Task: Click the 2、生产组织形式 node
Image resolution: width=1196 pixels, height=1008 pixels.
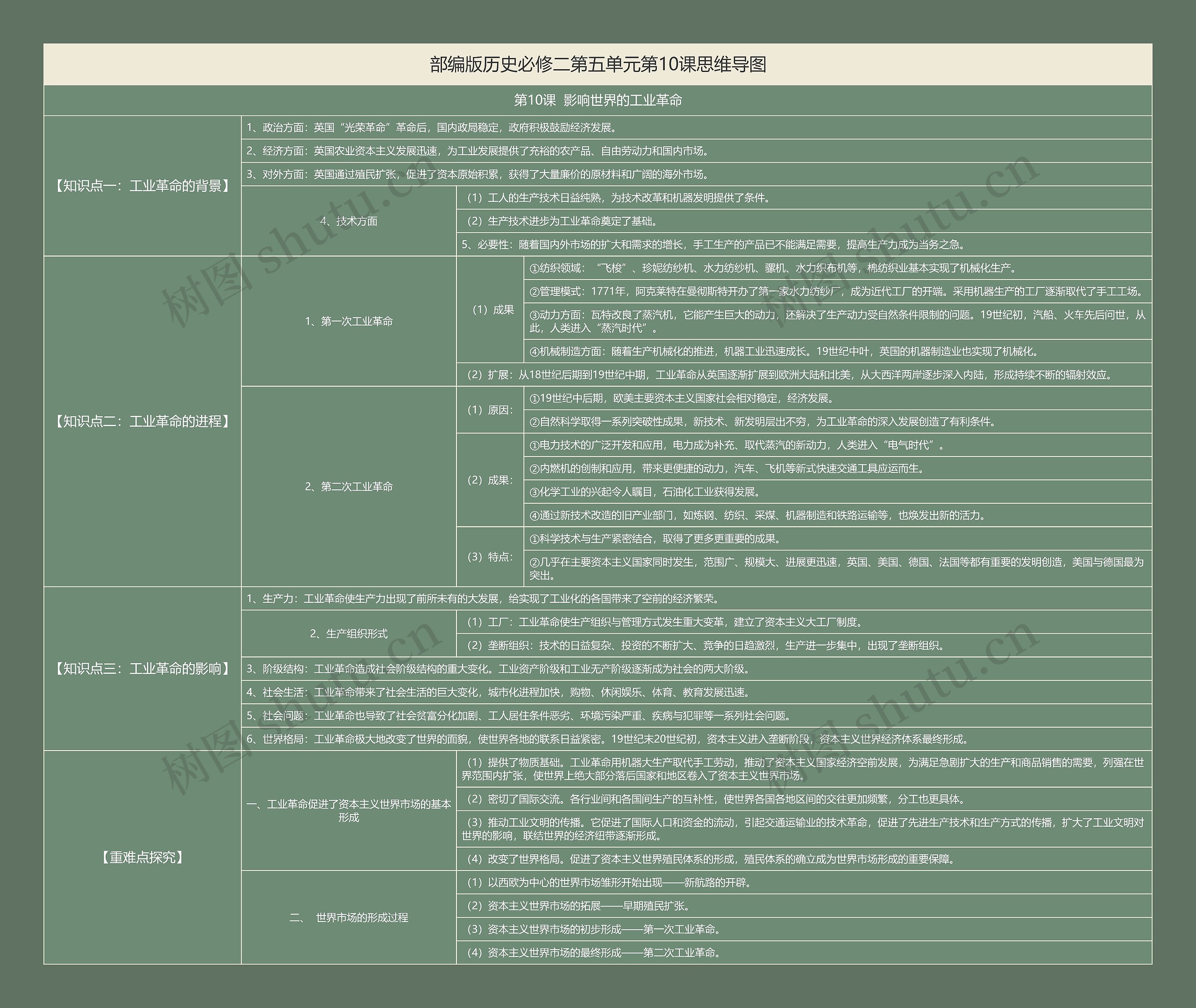Action: pos(349,633)
